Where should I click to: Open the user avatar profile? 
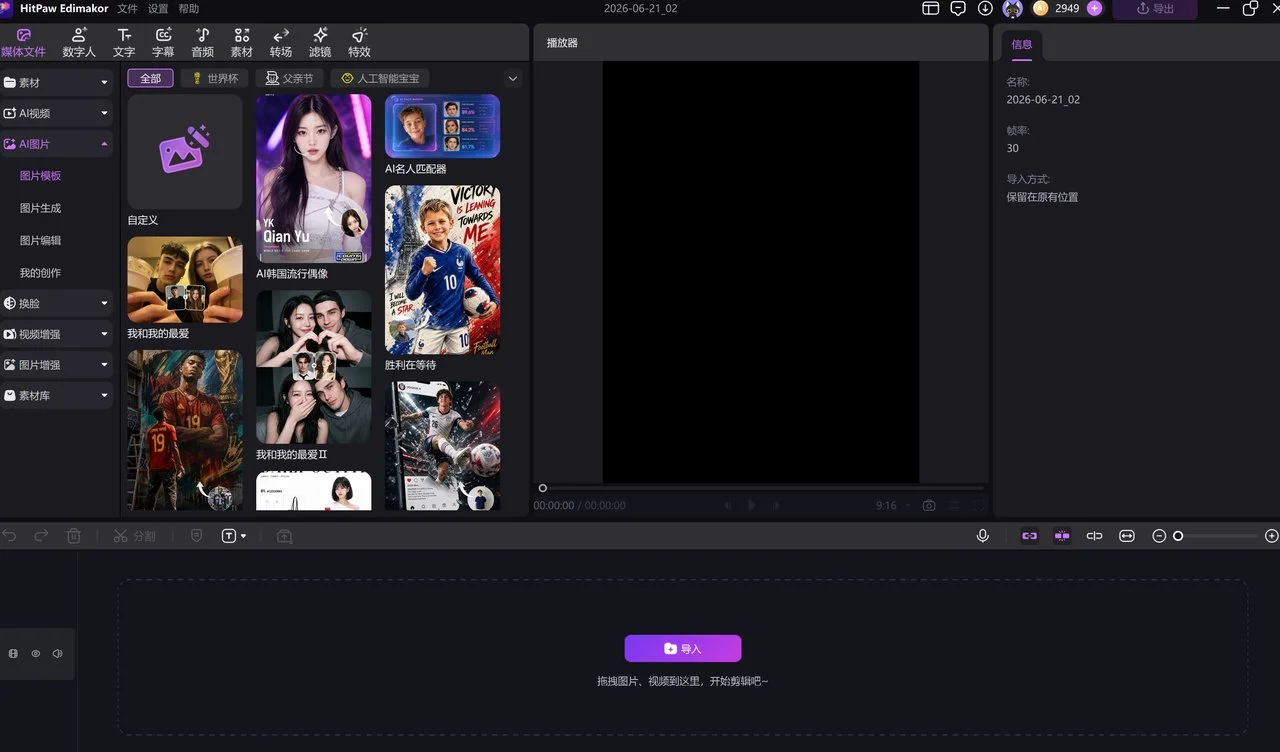click(x=1013, y=8)
